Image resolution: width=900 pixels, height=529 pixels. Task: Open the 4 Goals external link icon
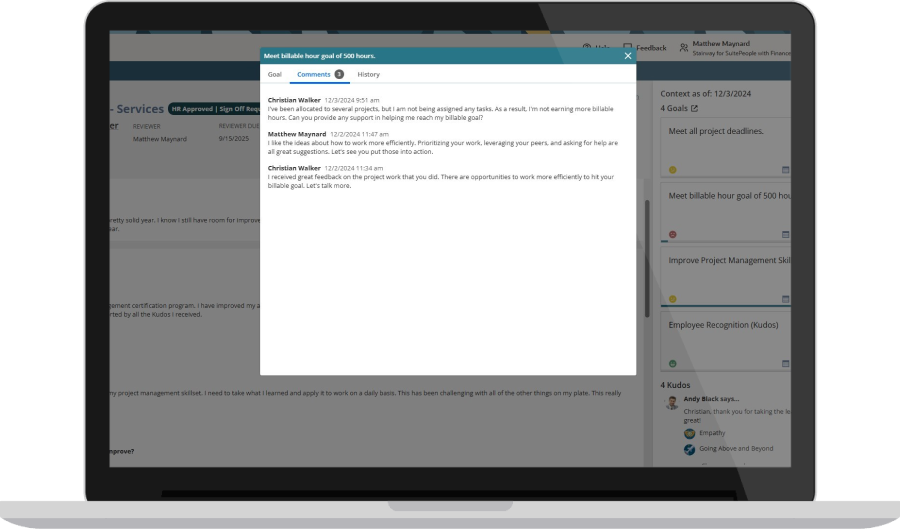(x=694, y=108)
